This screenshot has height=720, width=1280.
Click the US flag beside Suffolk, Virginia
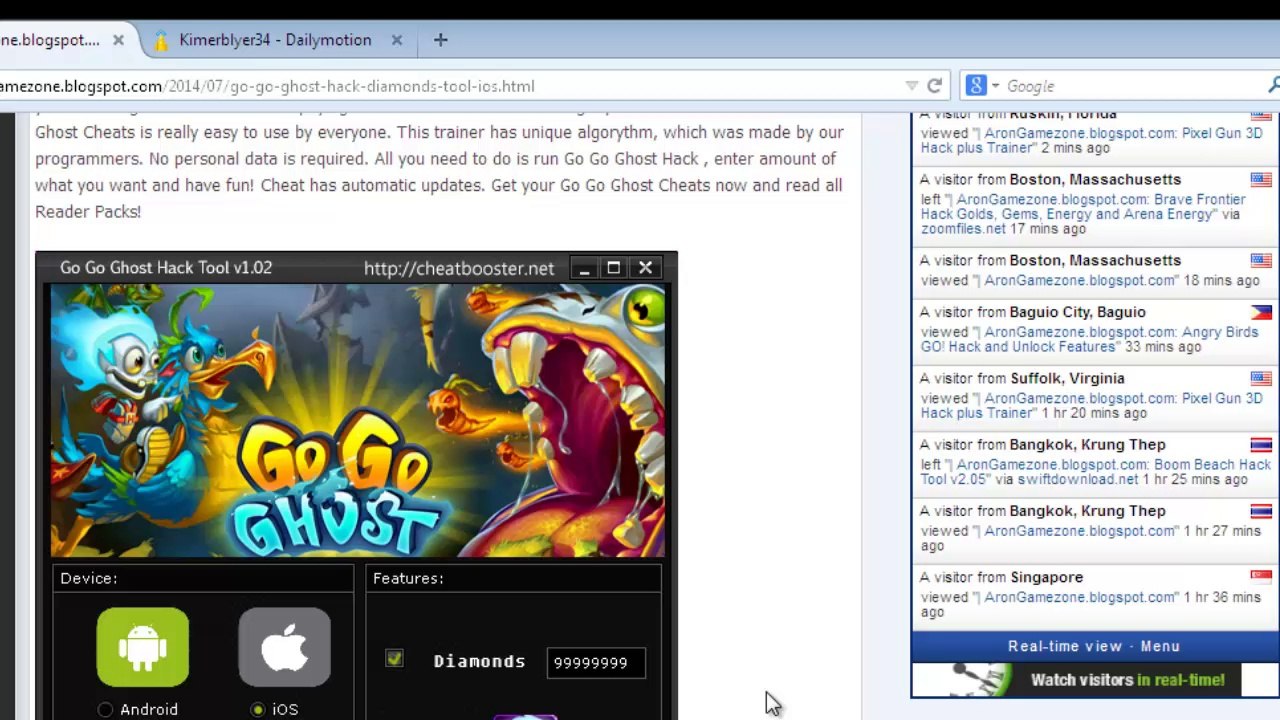click(1261, 379)
